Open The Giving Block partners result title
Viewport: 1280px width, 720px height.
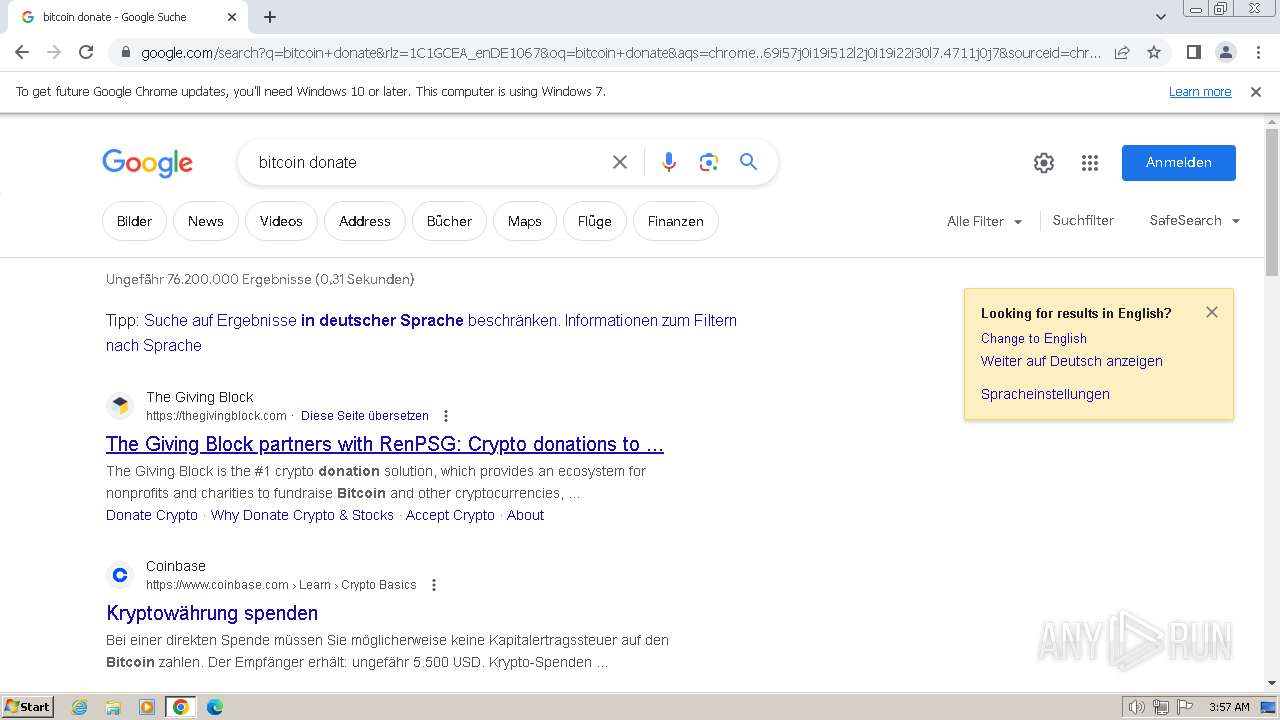[385, 444]
